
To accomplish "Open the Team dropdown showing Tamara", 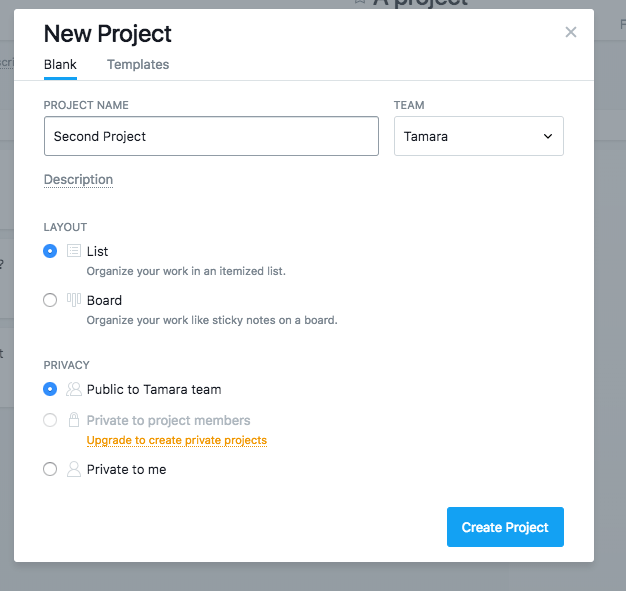I will tap(479, 136).
